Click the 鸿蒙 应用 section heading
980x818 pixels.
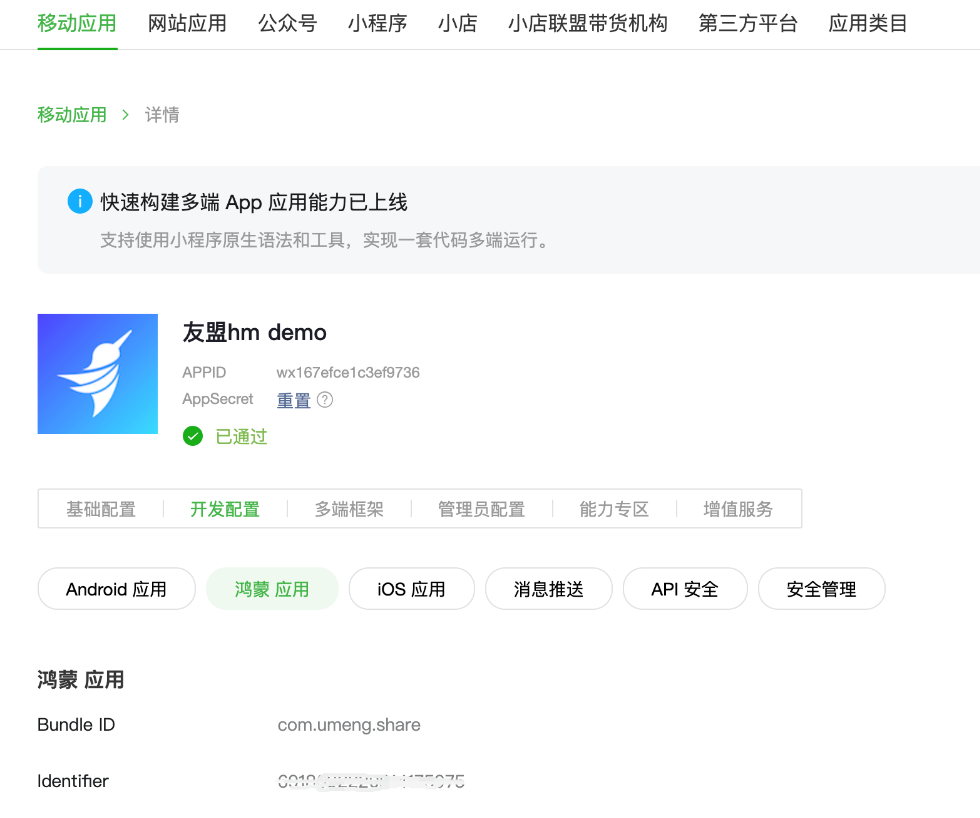81,680
